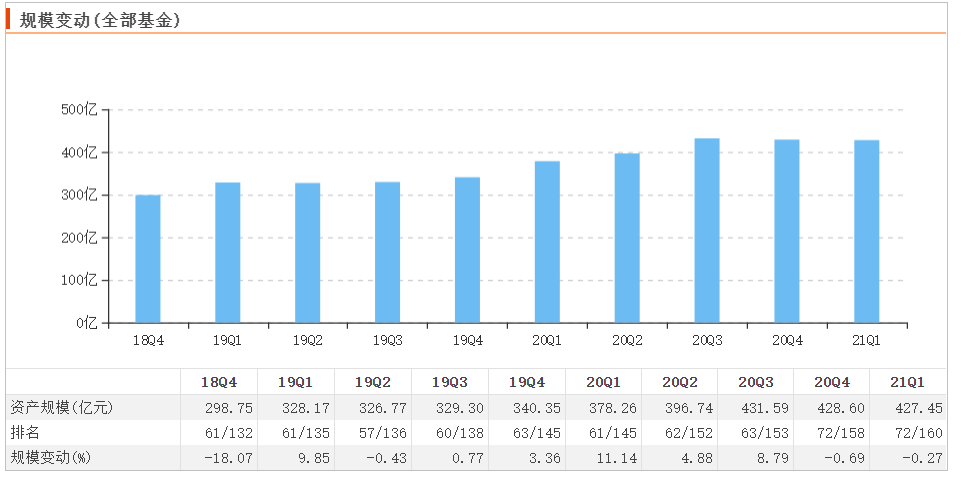Click ranking cell 63/145
Screen dimensions: 962x477
point(539,433)
